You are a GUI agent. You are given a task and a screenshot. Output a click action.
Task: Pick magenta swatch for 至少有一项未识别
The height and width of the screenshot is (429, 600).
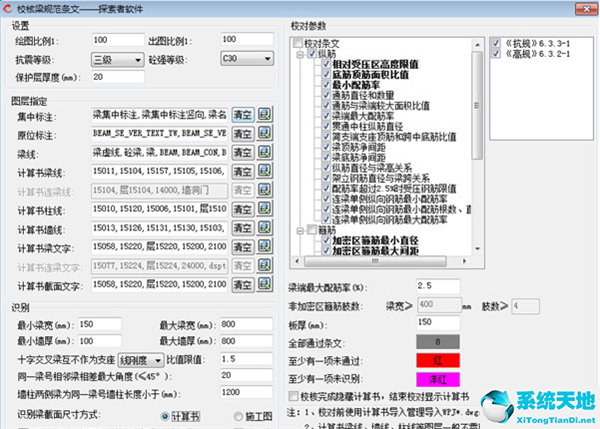click(x=438, y=379)
